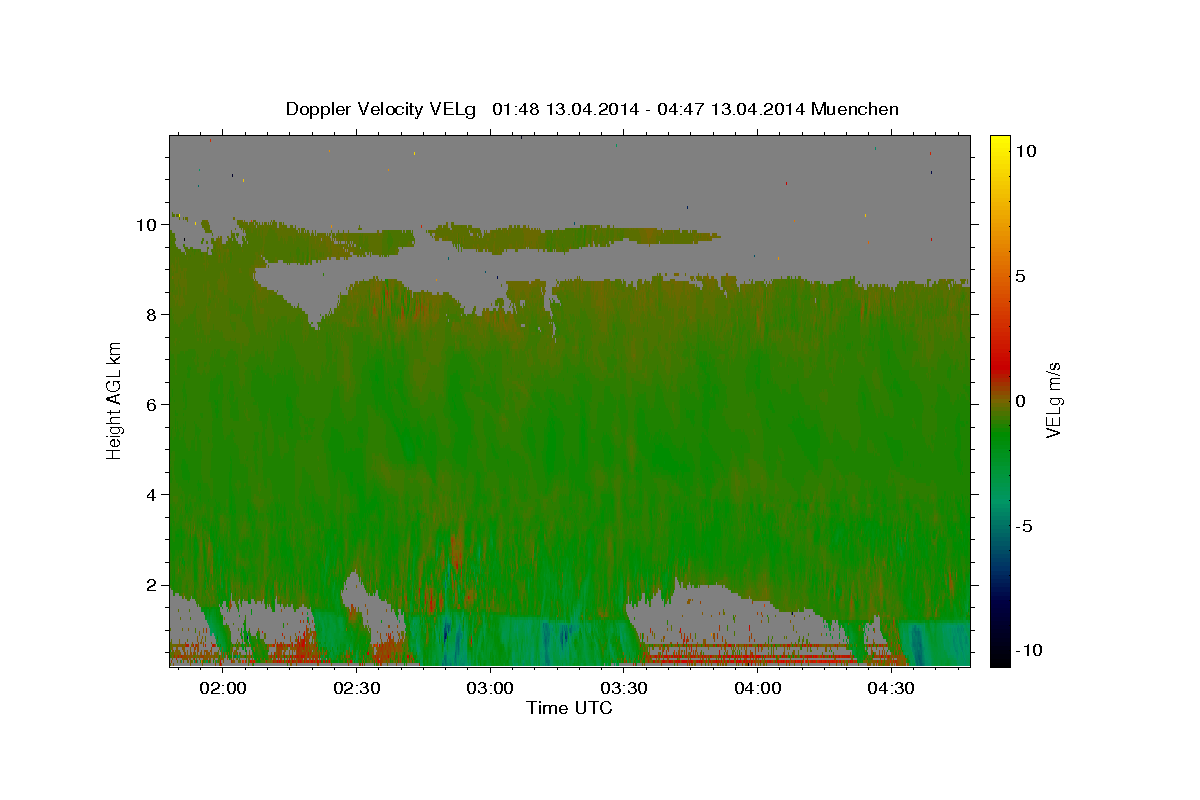This screenshot has width=1200, height=800.
Task: Click the yellow top of the colorbar
Action: coord(999,145)
